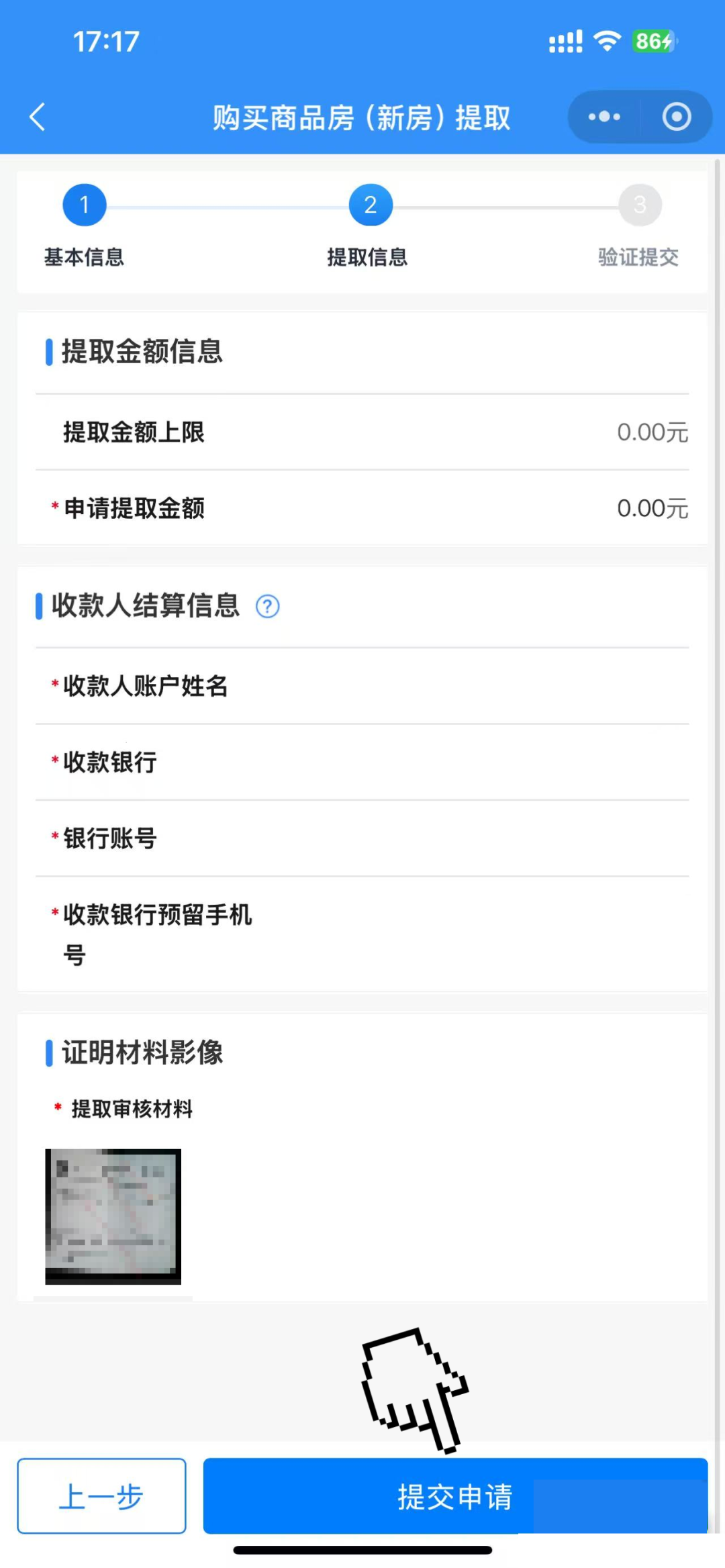Open the mini program more-options menu
The width and height of the screenshot is (725, 1568).
(x=604, y=117)
